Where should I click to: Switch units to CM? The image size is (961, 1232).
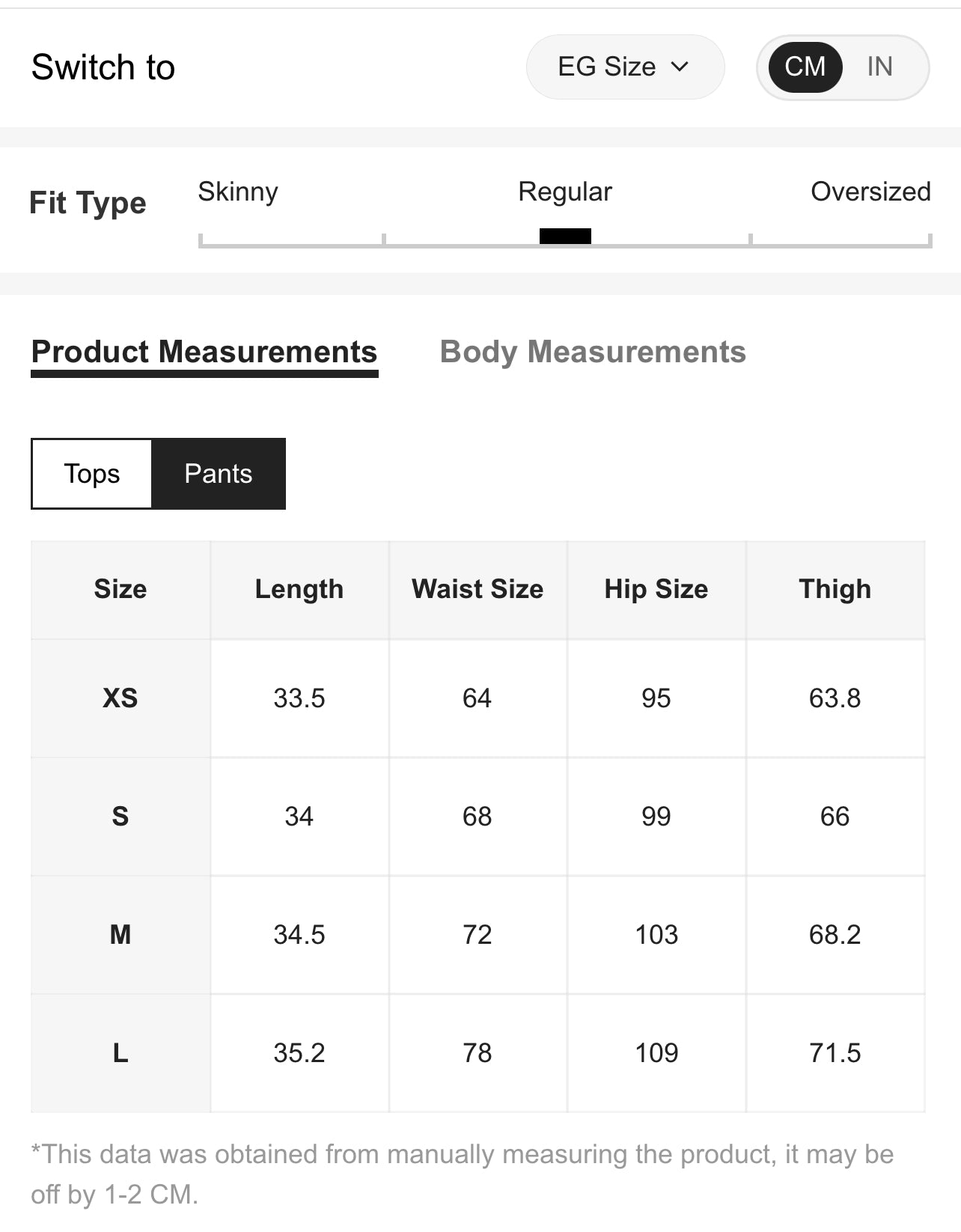pos(805,67)
